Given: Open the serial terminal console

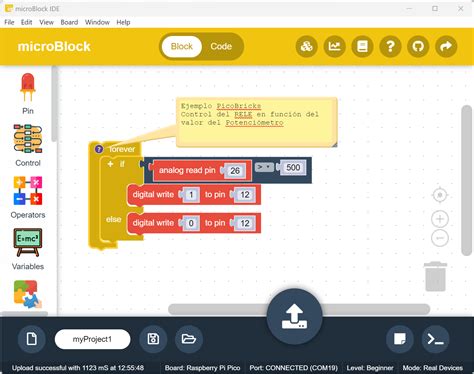Looking at the screenshot, I should point(435,339).
